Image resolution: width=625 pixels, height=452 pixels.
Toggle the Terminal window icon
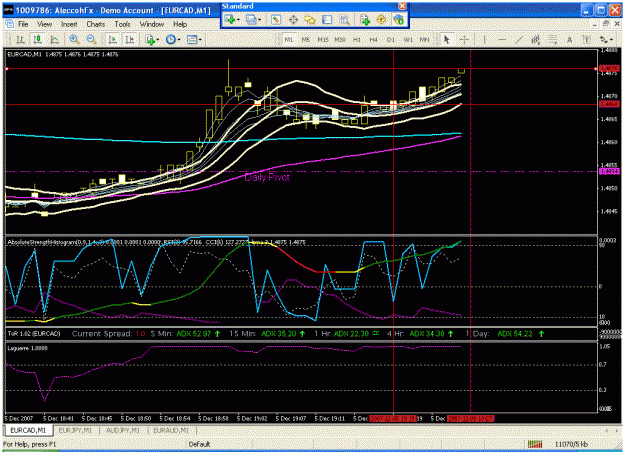(327, 19)
